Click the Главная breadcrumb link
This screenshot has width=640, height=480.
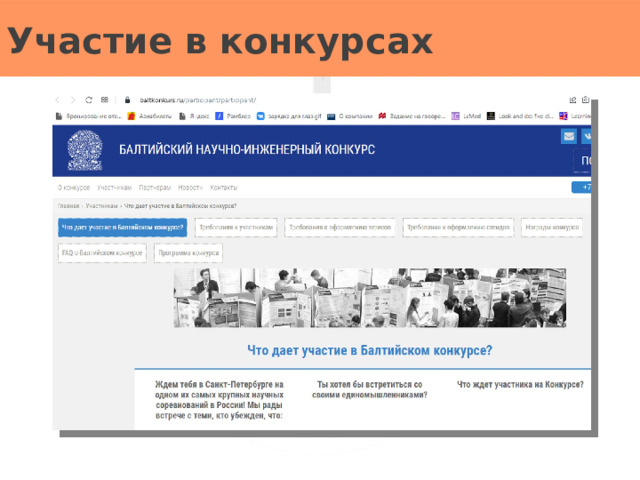tap(68, 206)
